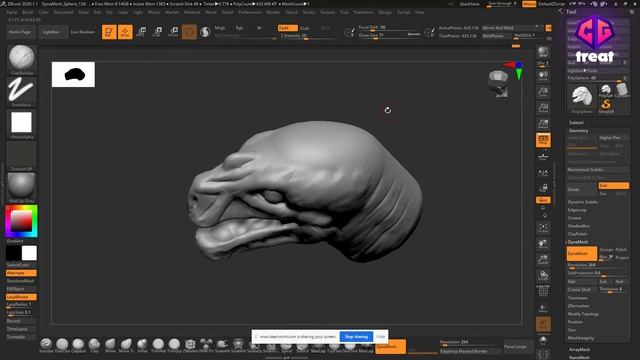Adjust the LazyRadius slider

[21, 305]
